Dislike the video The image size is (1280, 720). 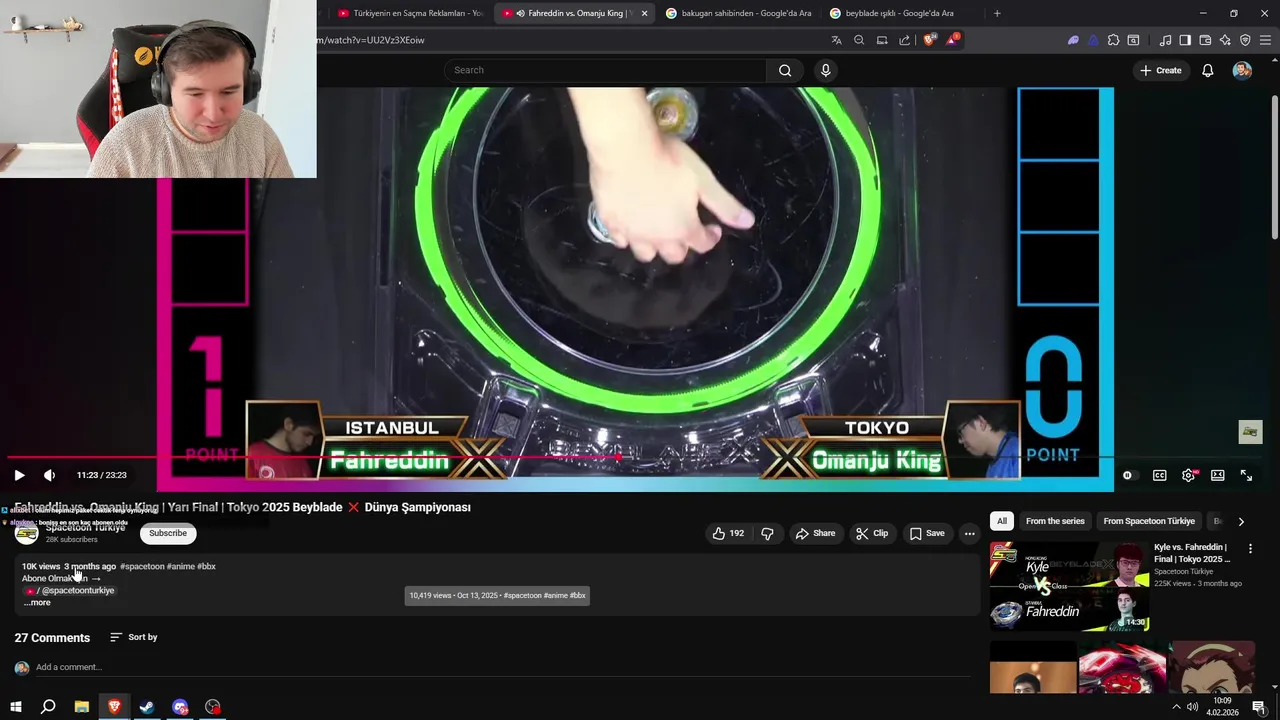(768, 533)
